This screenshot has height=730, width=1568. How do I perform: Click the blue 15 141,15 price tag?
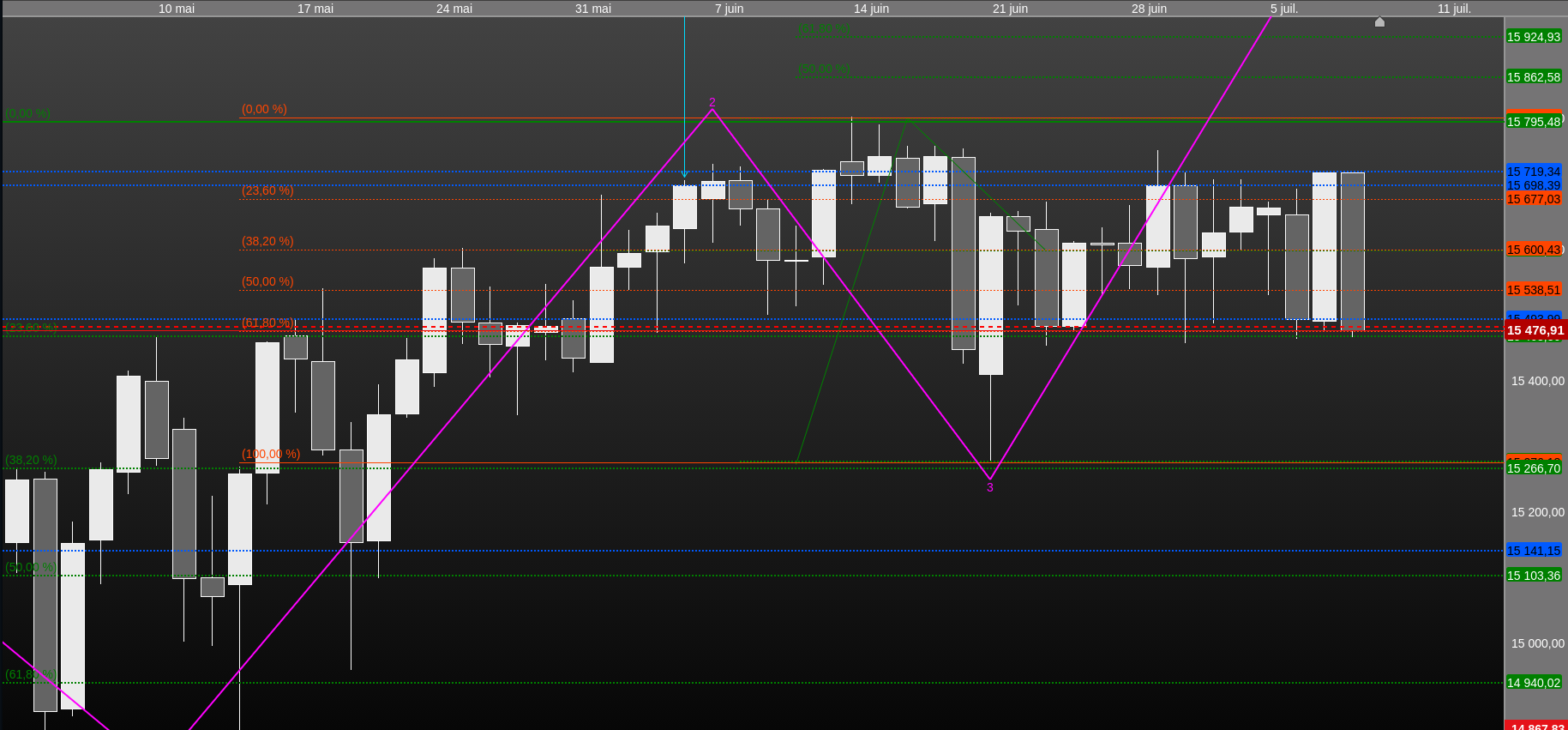[x=1534, y=551]
